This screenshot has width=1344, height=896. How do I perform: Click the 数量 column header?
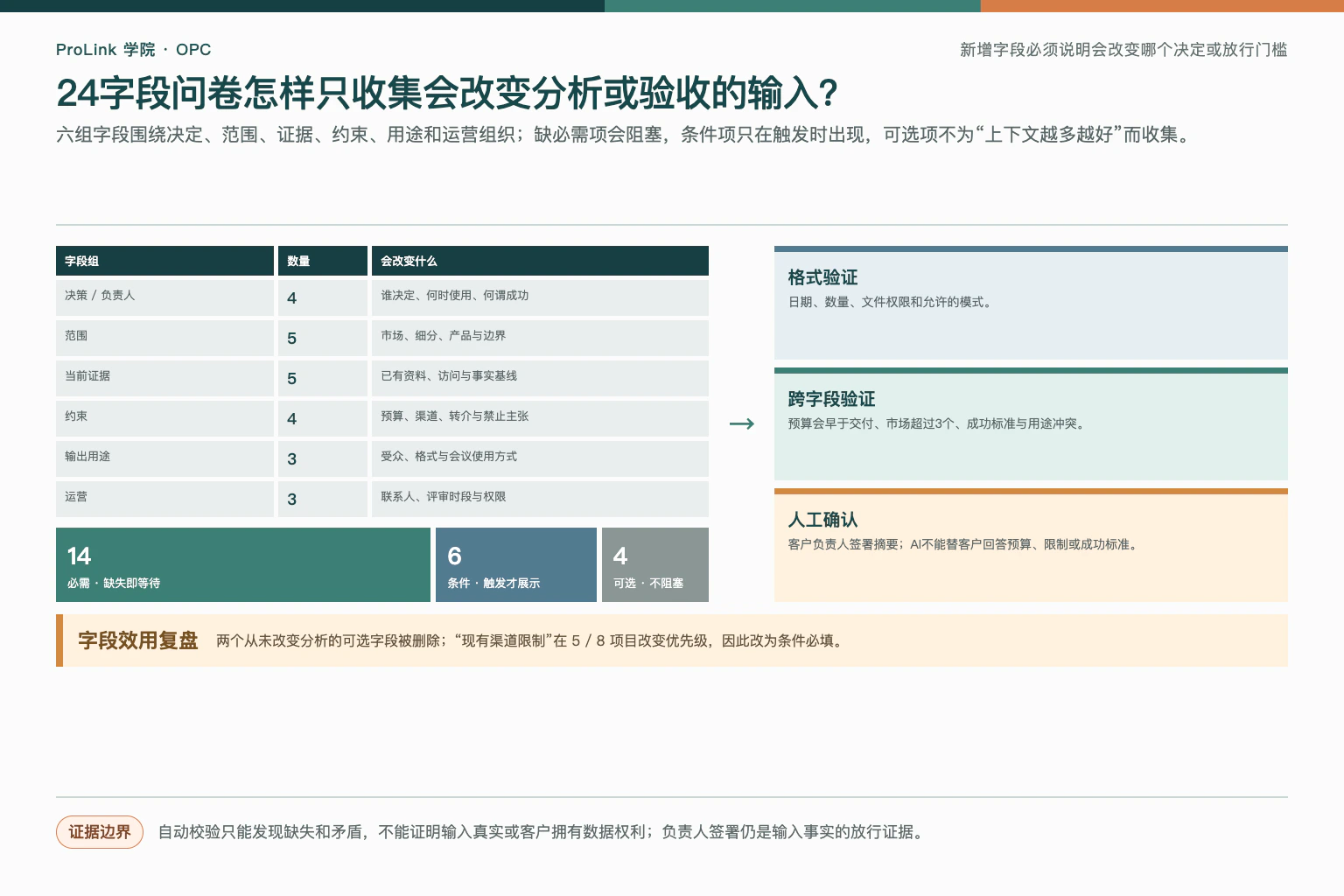pyautogui.click(x=323, y=261)
